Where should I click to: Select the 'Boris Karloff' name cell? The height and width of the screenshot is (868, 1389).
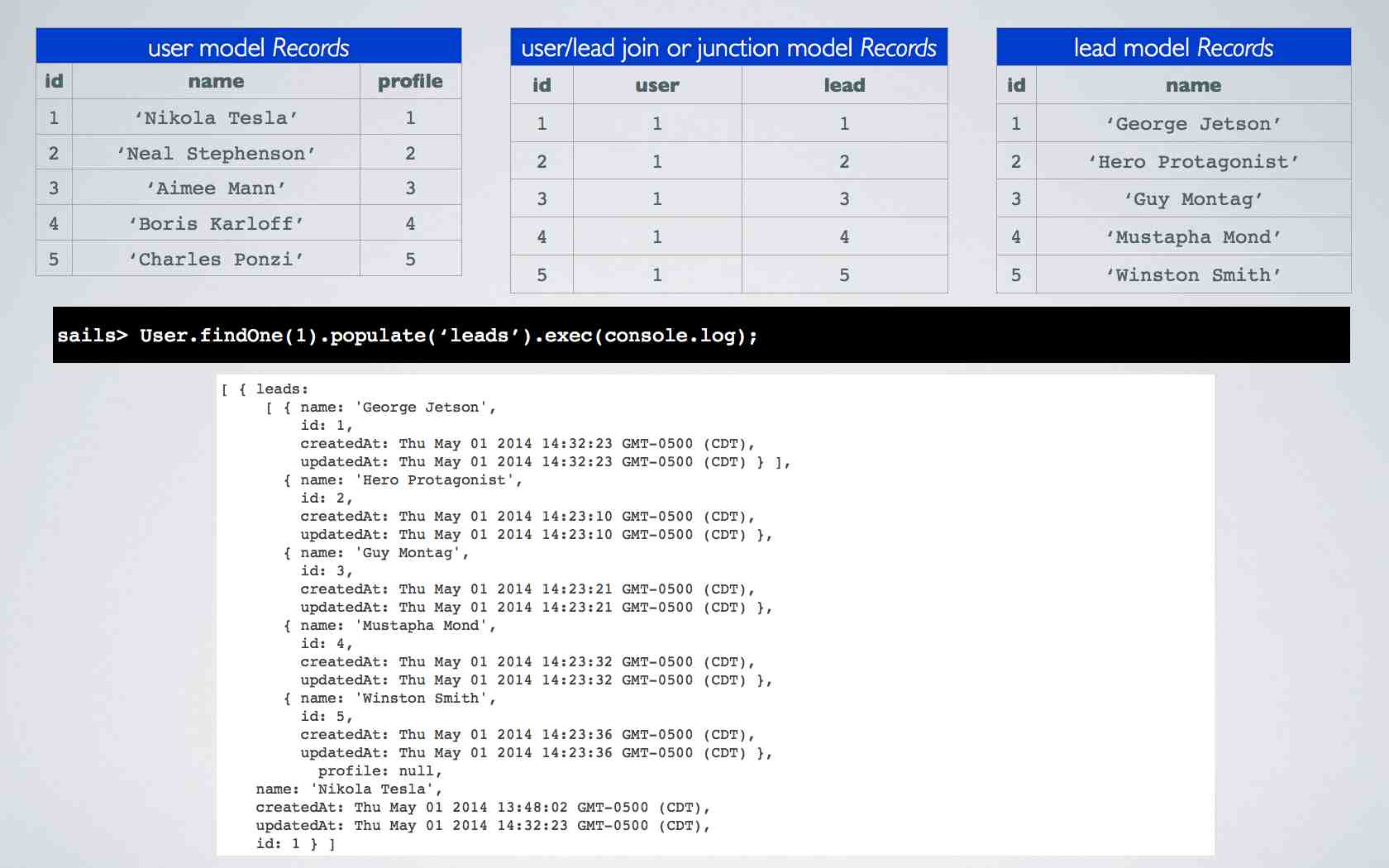point(216,223)
